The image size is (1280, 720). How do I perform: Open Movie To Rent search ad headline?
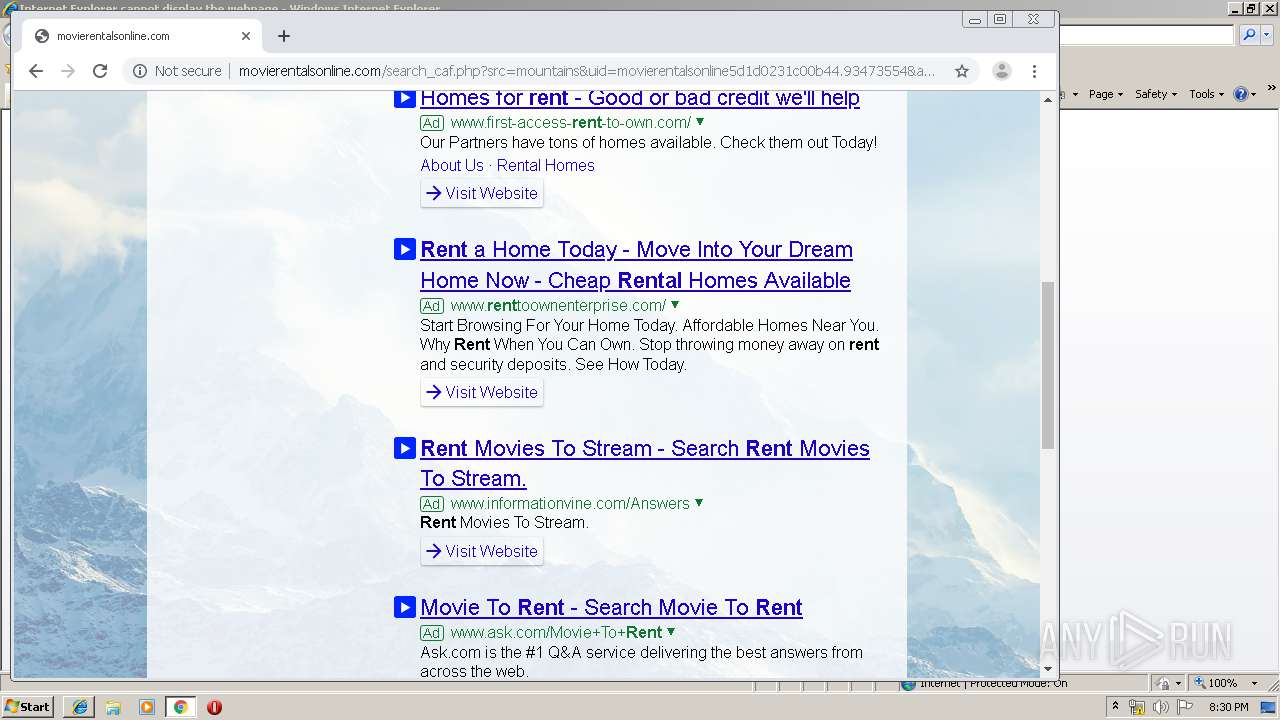point(611,607)
